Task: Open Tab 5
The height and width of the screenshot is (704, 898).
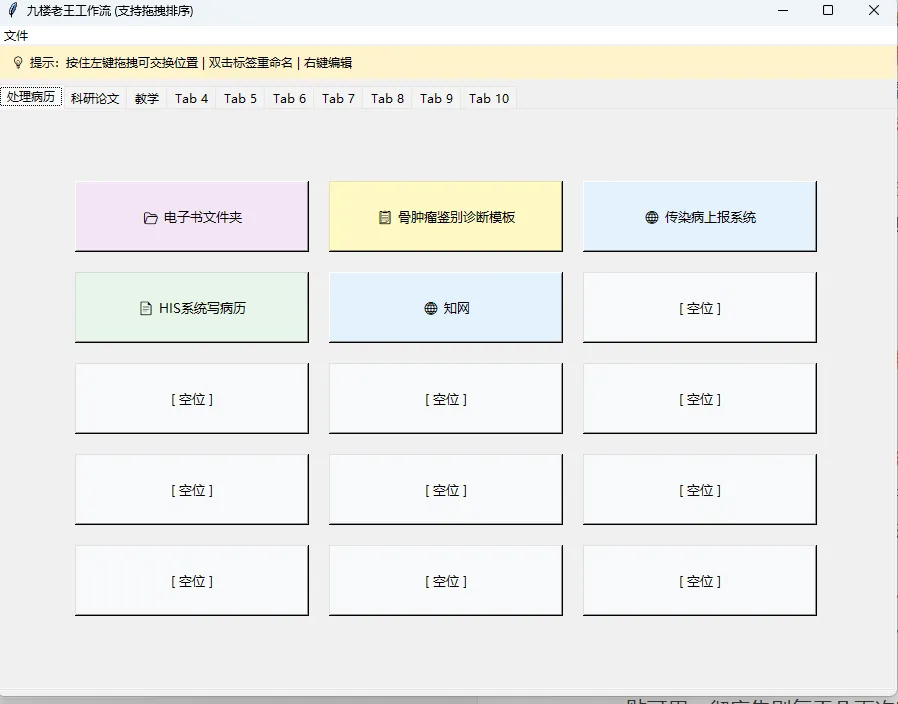Action: (241, 99)
